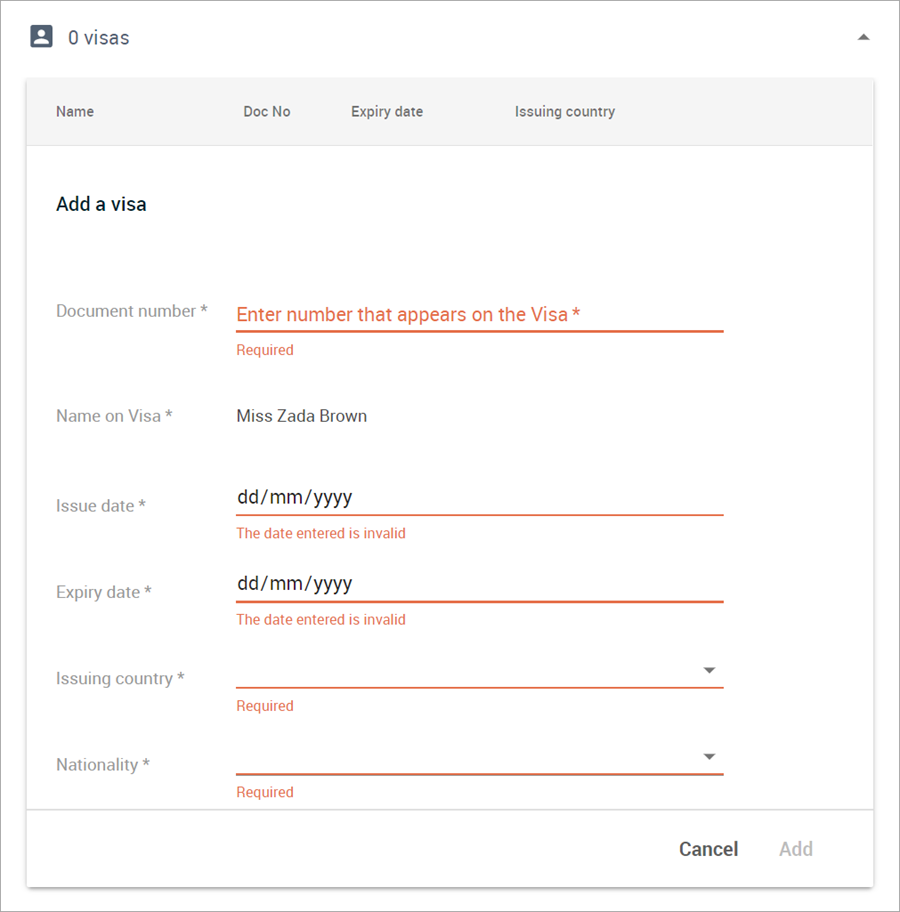Open the Issuing country dropdown
This screenshot has height=912, width=900.
pyautogui.click(x=709, y=670)
